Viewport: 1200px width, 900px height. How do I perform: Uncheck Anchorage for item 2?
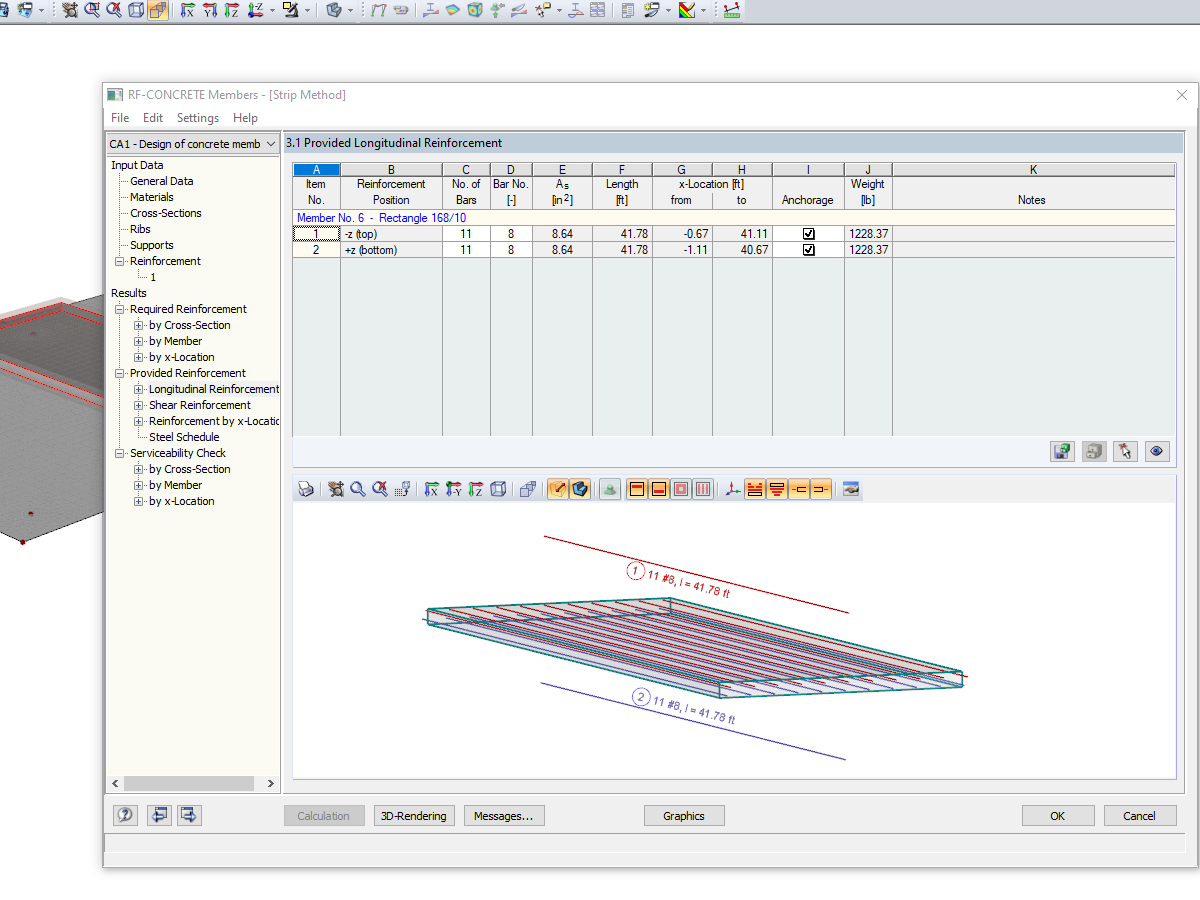click(808, 249)
